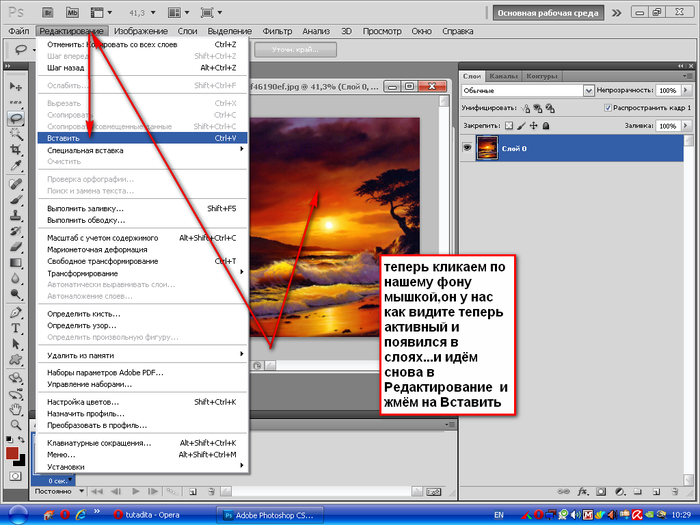Image resolution: width=700 pixels, height=525 pixels.
Task: Open Постоянно looping options dropdown
Action: [59, 491]
